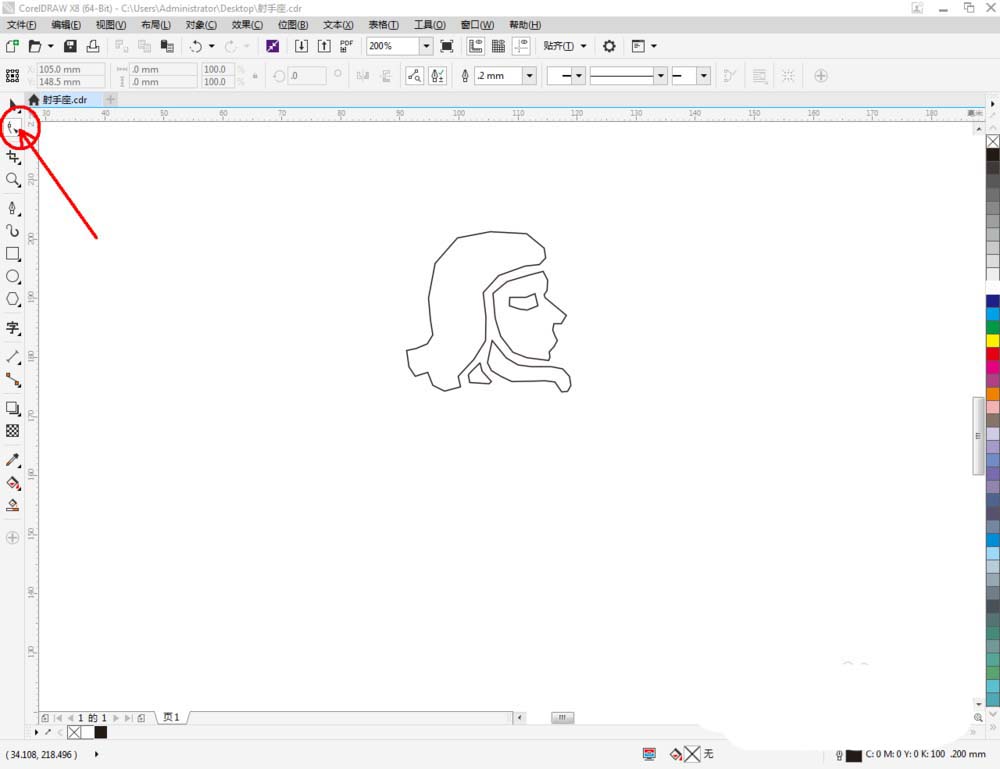The image size is (1000, 769).
Task: Click the New document icon
Action: [12, 46]
